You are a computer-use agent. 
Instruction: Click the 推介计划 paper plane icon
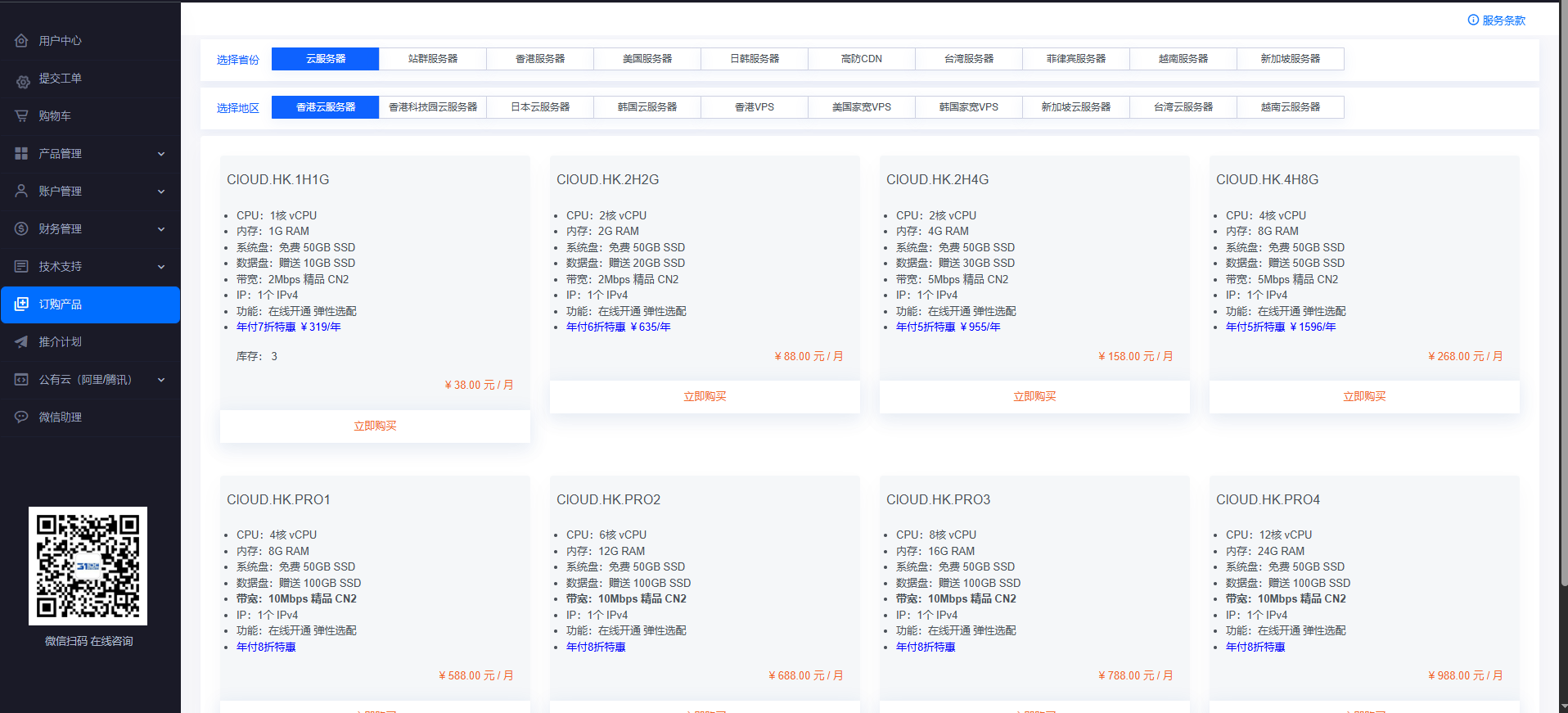(21, 341)
